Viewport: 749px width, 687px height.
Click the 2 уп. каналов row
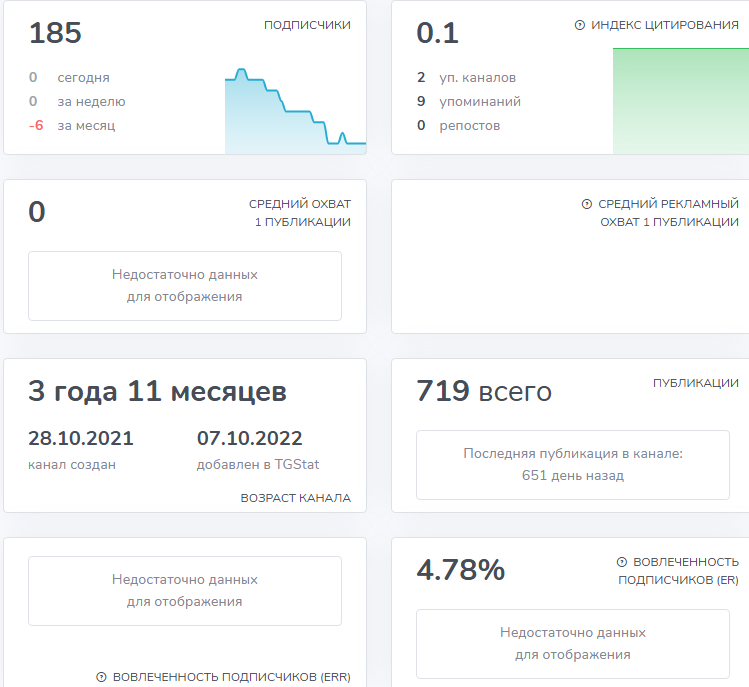[x=466, y=78]
